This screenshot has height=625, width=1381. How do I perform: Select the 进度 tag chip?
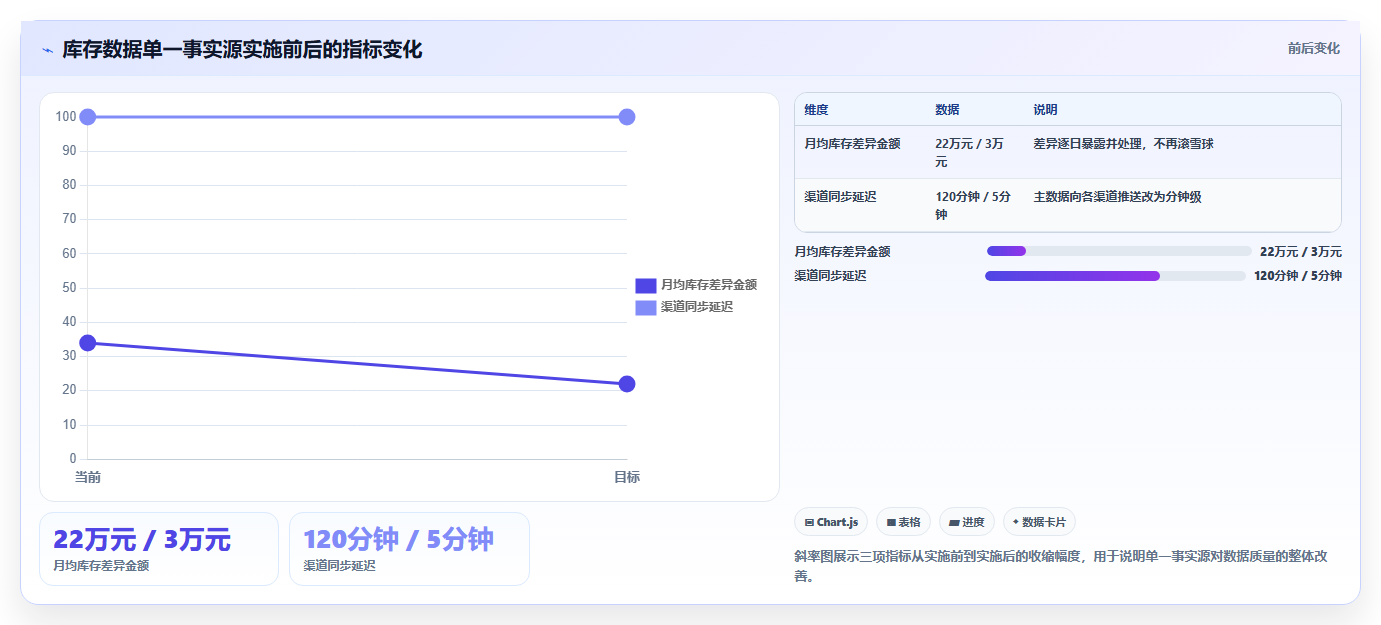point(967,522)
